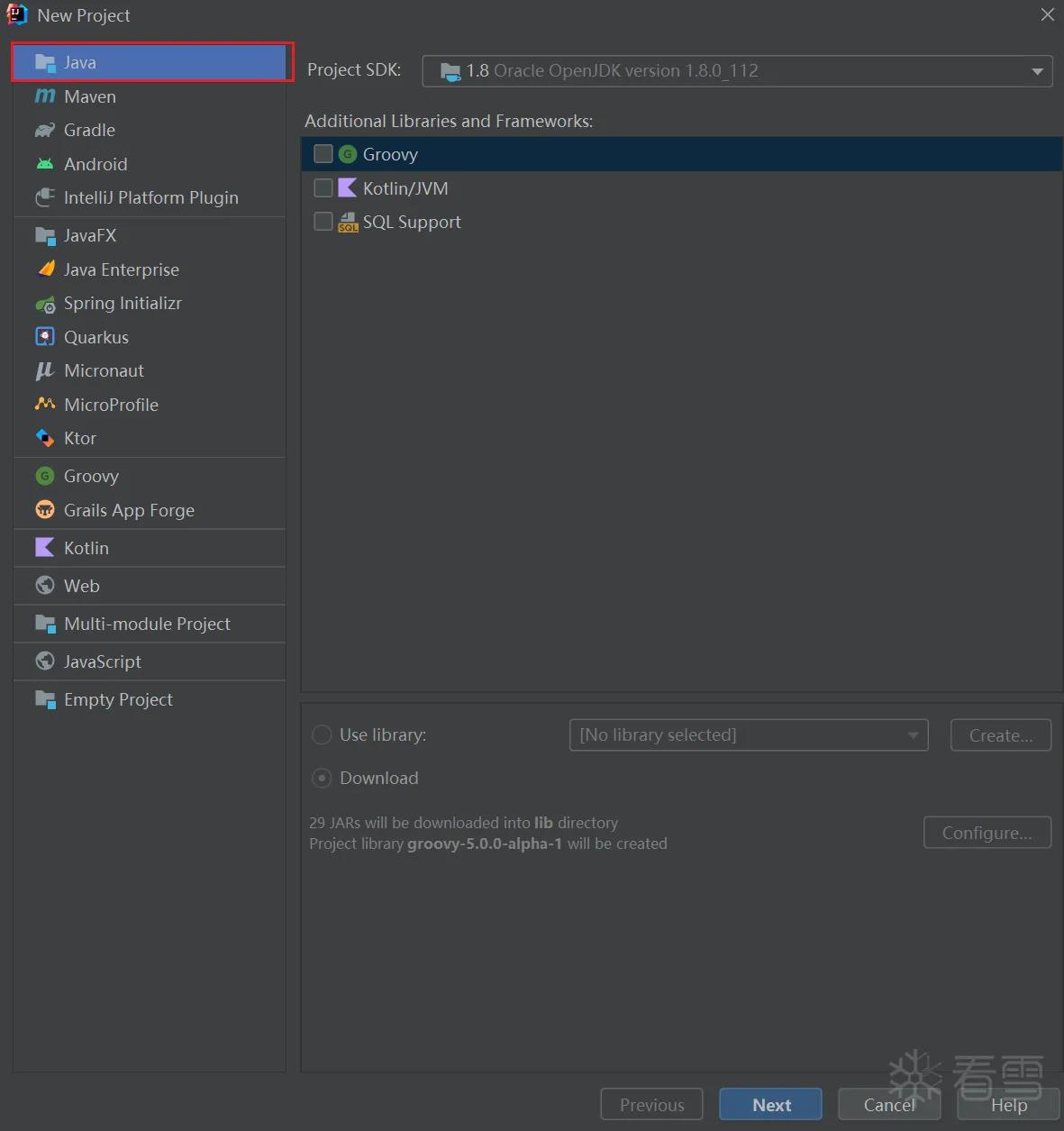
Task: Select the Maven project type icon
Action: point(45,96)
